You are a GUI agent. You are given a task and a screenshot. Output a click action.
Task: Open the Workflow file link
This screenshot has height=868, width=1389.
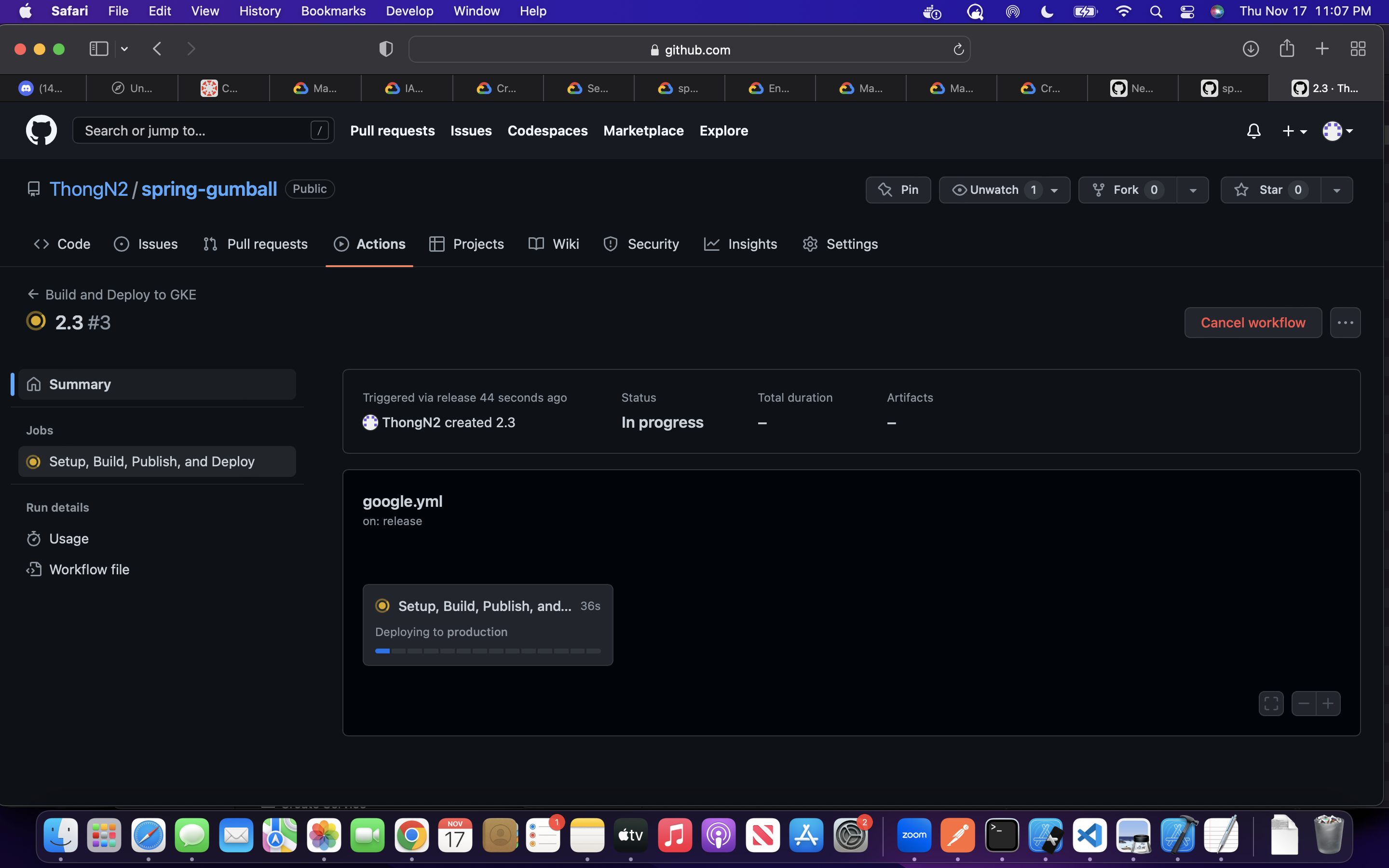[x=89, y=570]
